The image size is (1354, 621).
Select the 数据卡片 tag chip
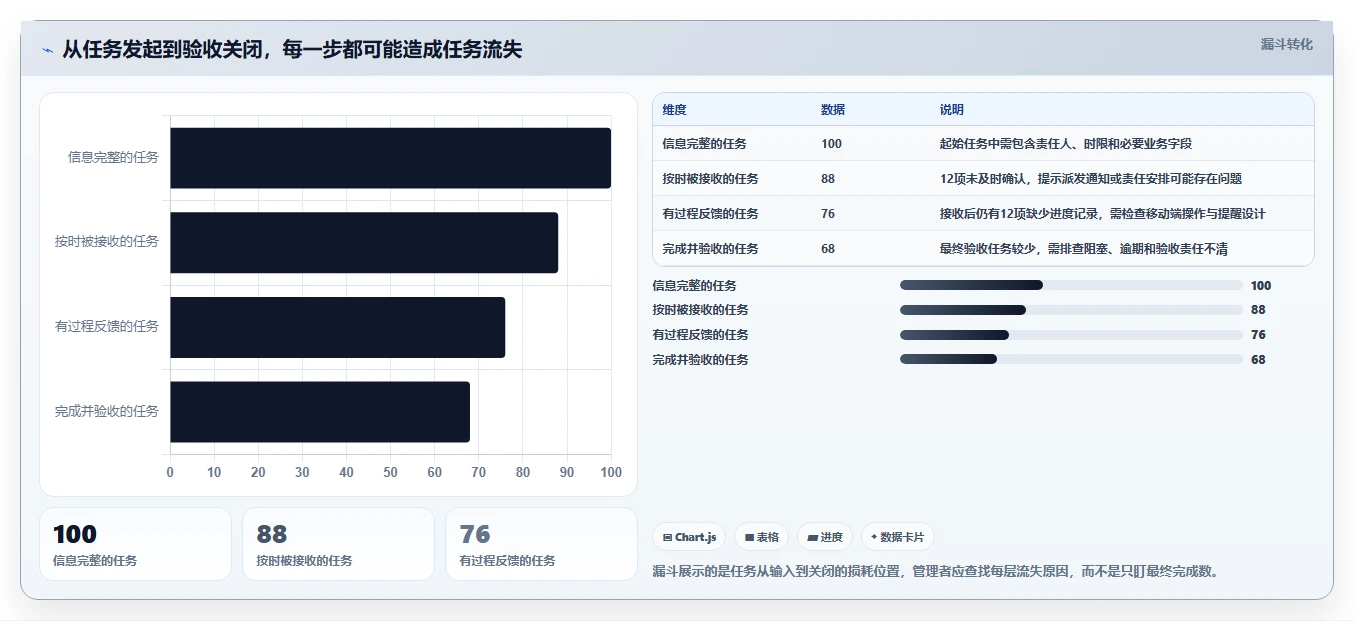click(897, 537)
